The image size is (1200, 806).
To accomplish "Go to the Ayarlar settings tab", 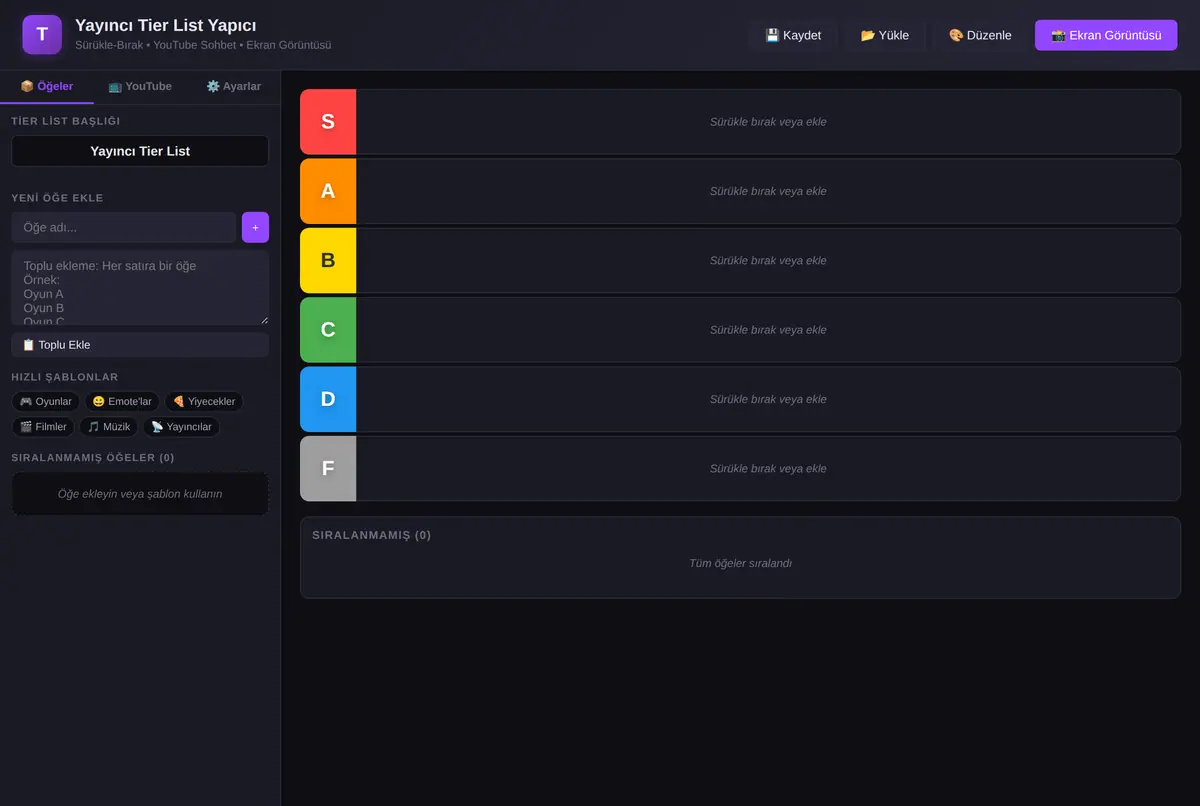I will point(233,87).
